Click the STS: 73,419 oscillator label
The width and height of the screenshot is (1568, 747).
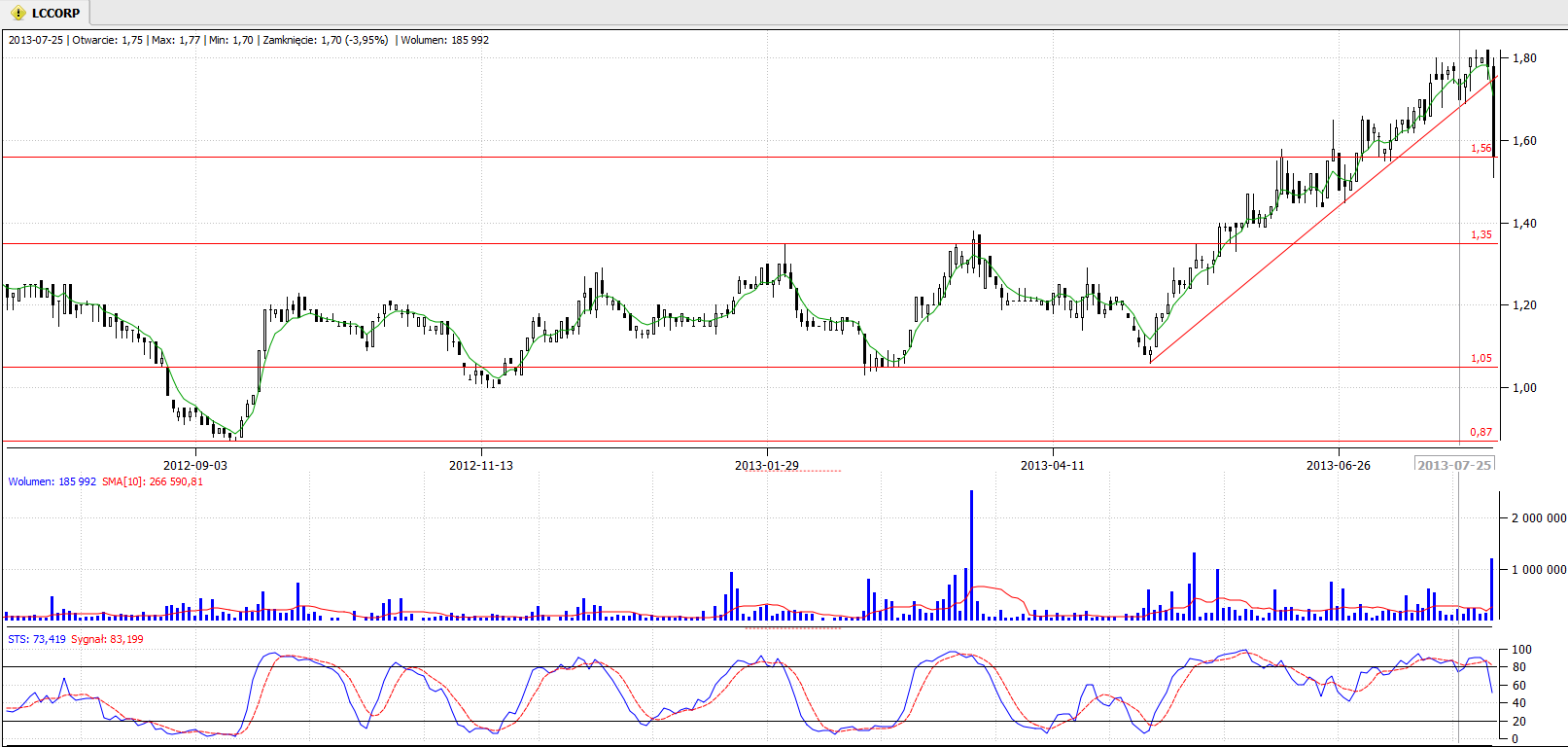pos(37,639)
